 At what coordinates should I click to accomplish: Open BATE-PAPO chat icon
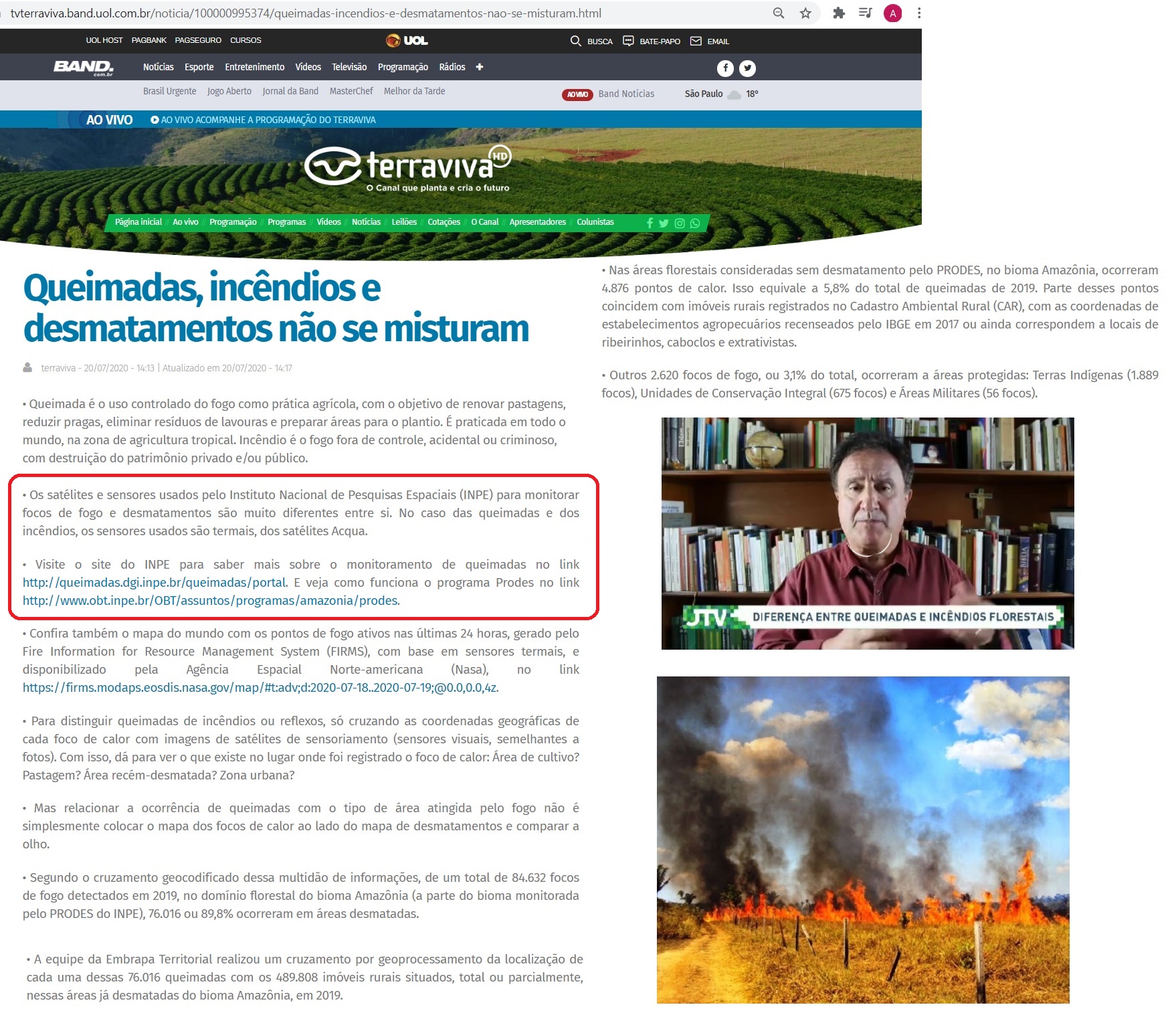click(x=628, y=41)
